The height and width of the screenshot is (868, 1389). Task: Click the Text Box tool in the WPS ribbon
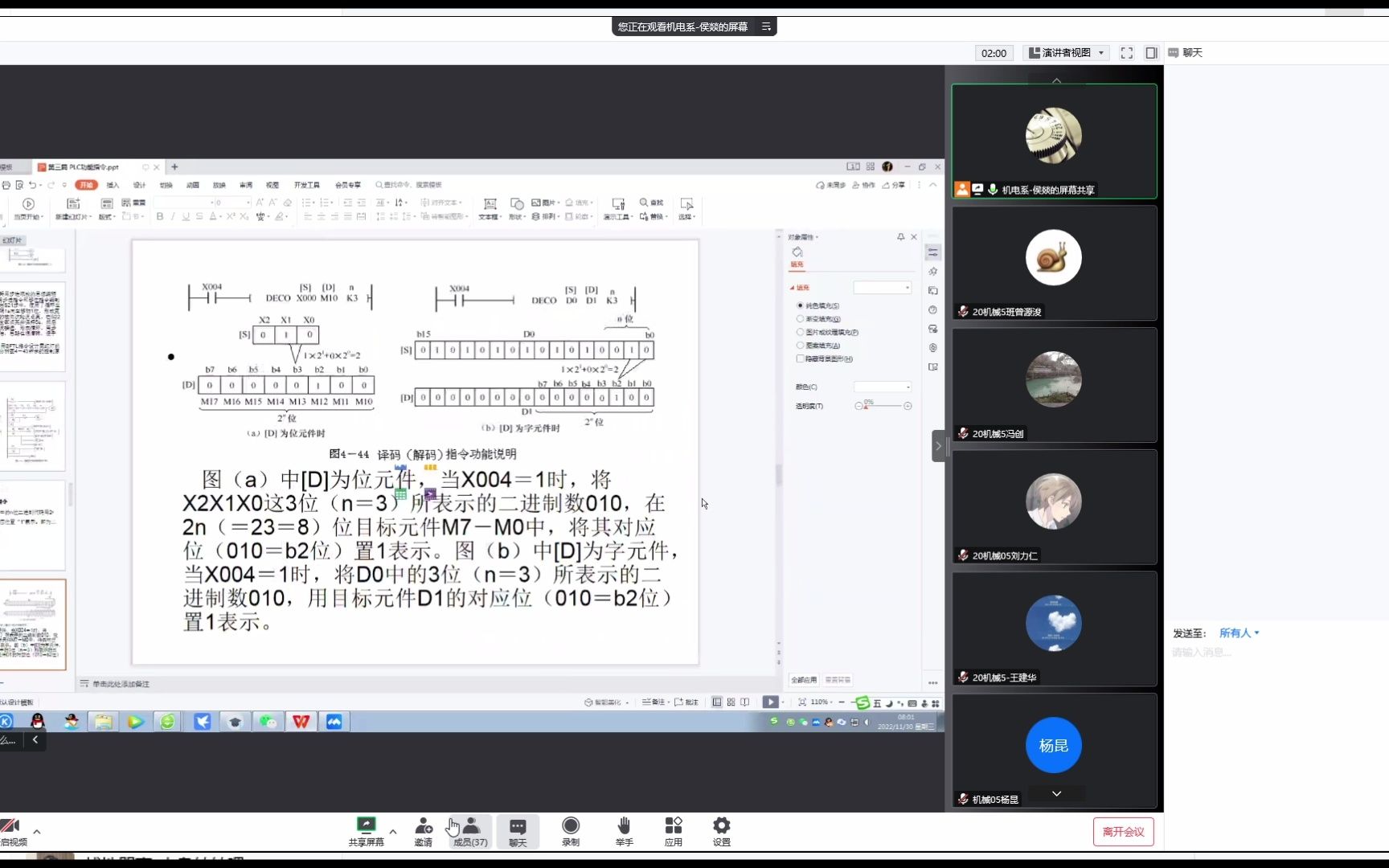tap(489, 208)
